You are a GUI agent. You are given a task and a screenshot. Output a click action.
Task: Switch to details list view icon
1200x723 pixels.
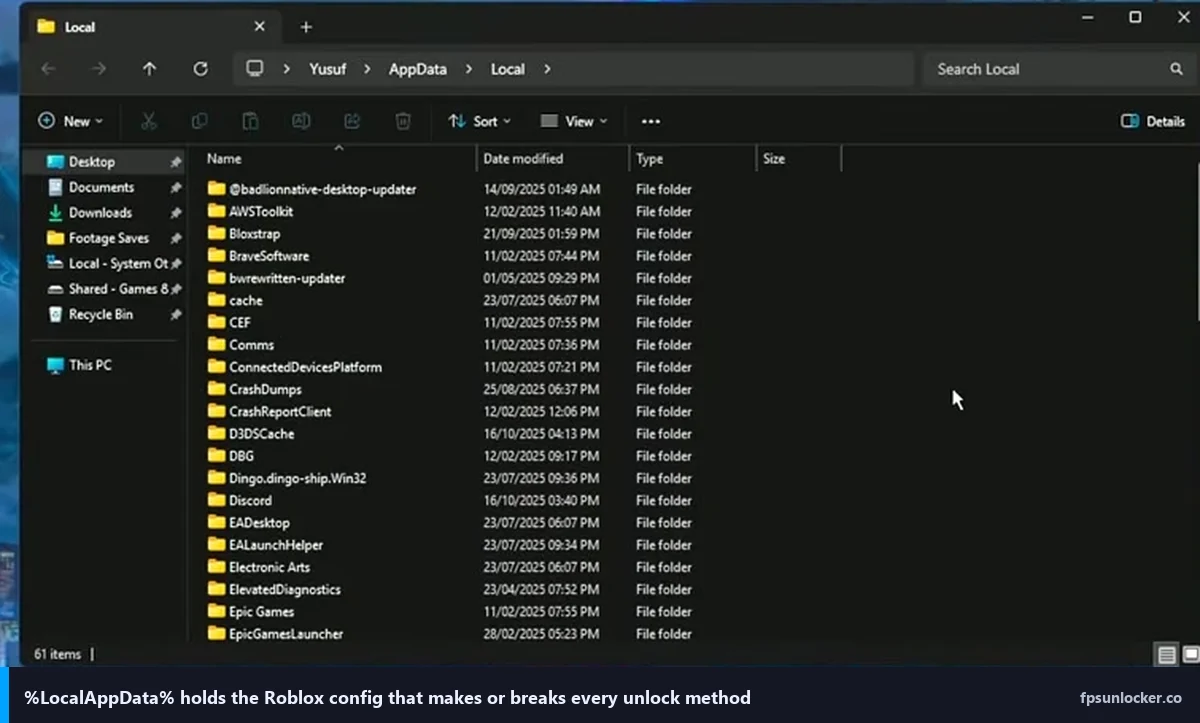coord(1166,655)
